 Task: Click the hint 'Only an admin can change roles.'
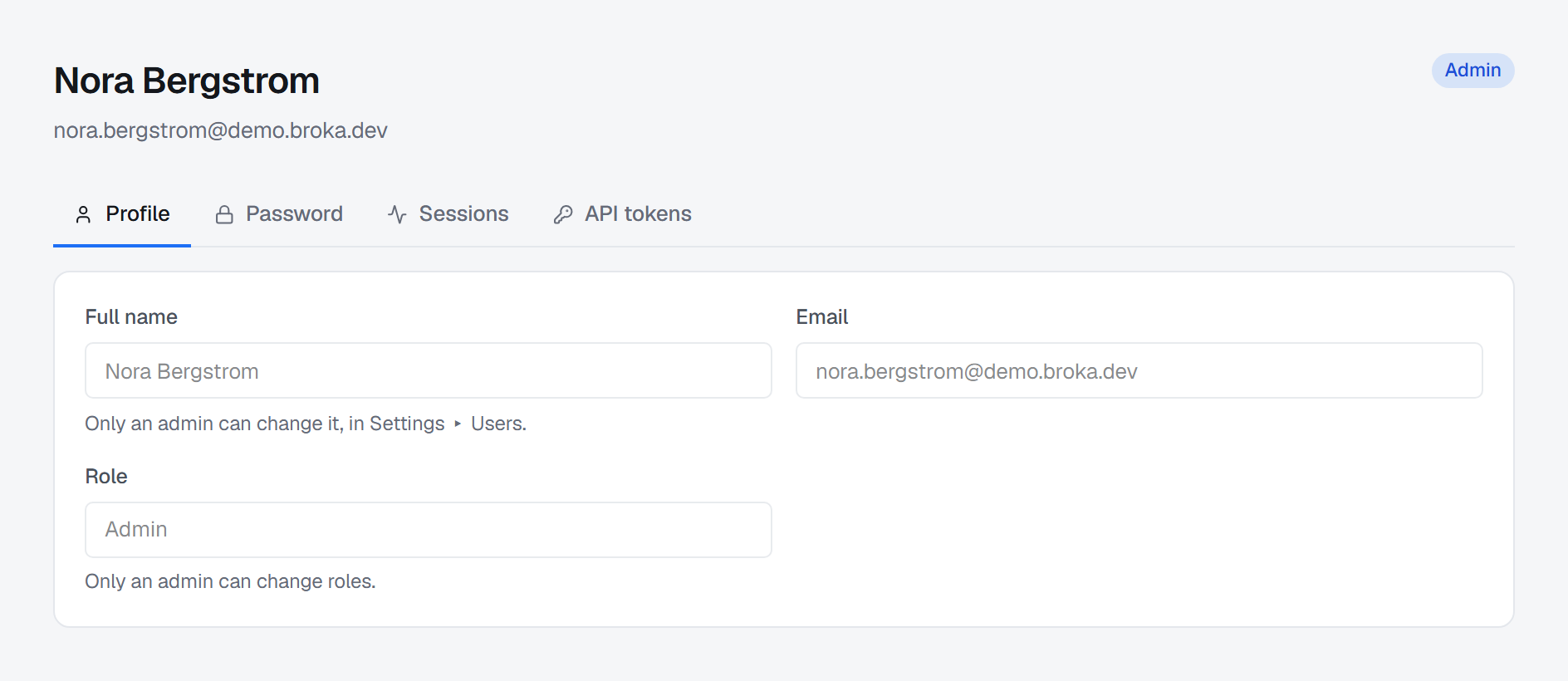[230, 581]
